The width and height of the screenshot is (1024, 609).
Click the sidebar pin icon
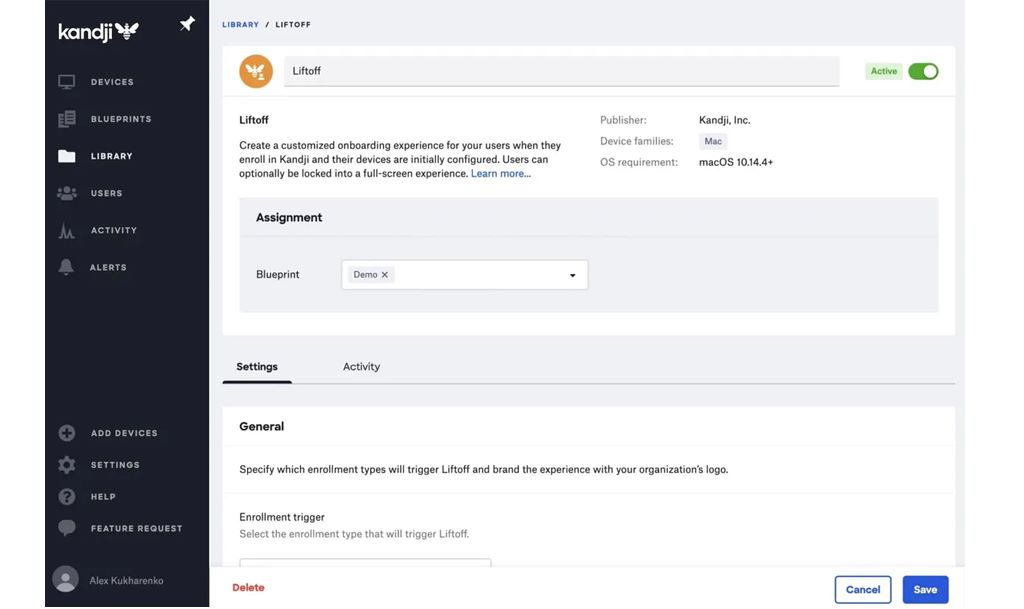coord(187,24)
